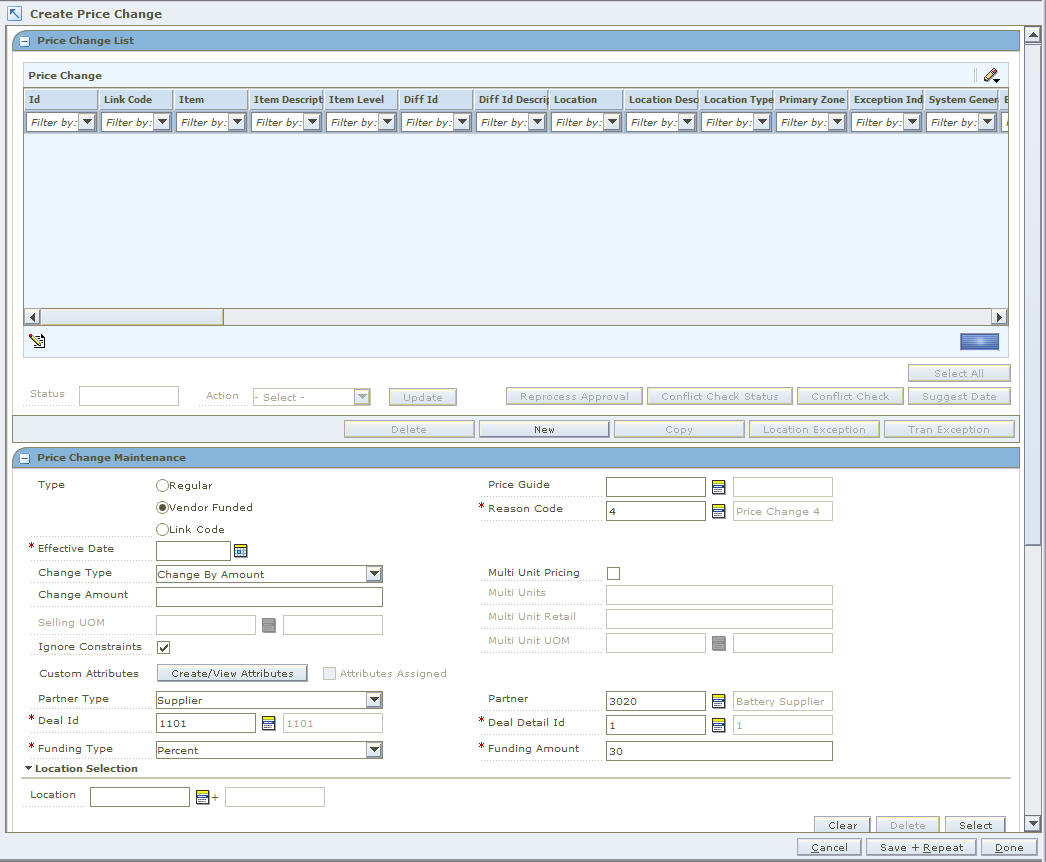
Task: Click the Effective Date input field
Action: (193, 550)
